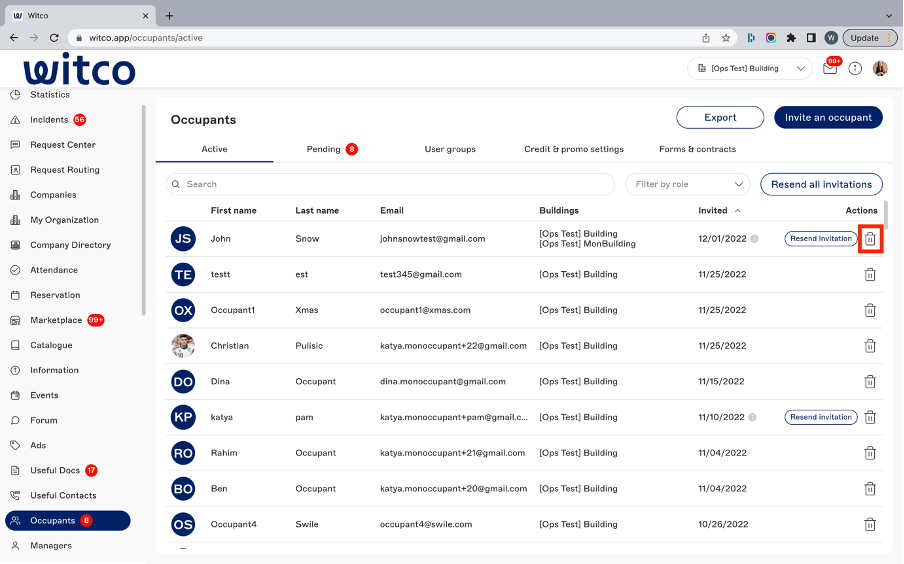
Task: Focus the occupants Search field
Action: click(390, 185)
